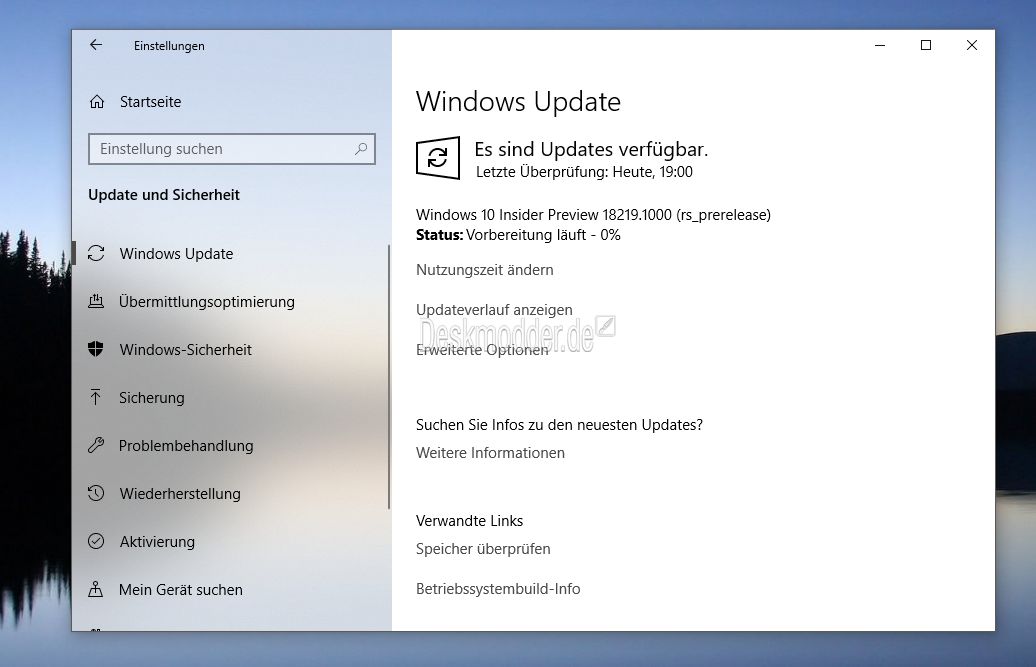Open Erweiterte Optionen link
This screenshot has height=667, width=1036.
(x=482, y=350)
